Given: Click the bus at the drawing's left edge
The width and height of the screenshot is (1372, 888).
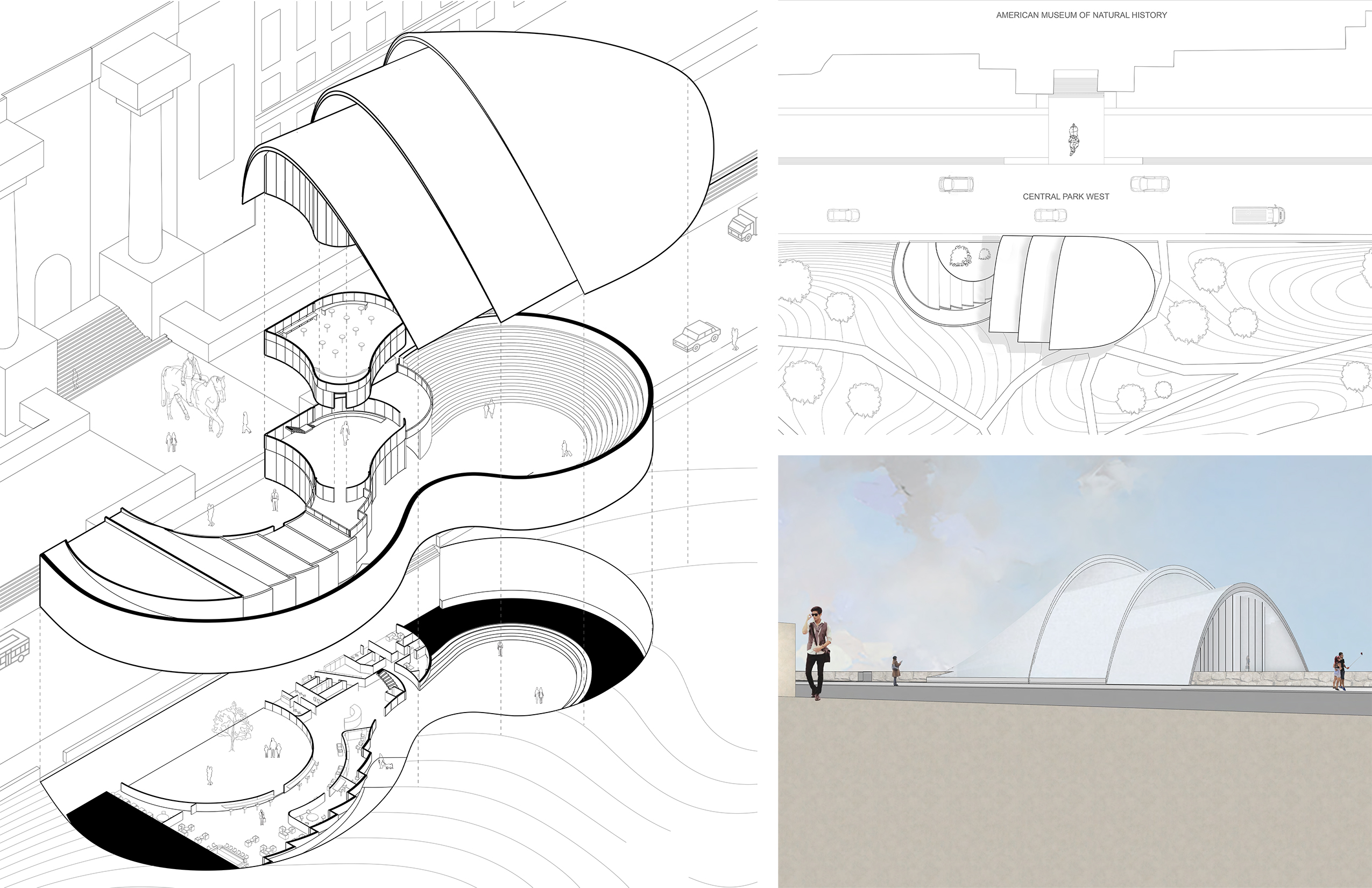Looking at the screenshot, I should [13, 649].
